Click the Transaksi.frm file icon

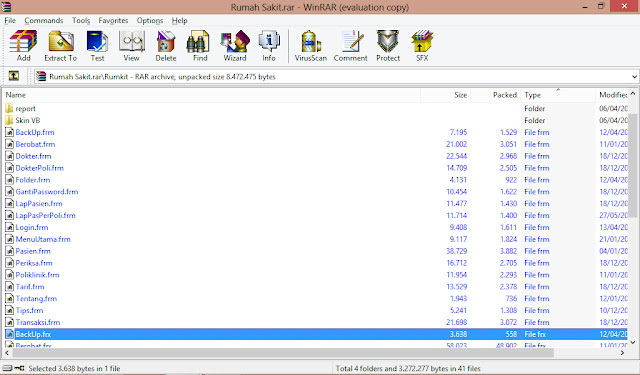(x=9, y=322)
